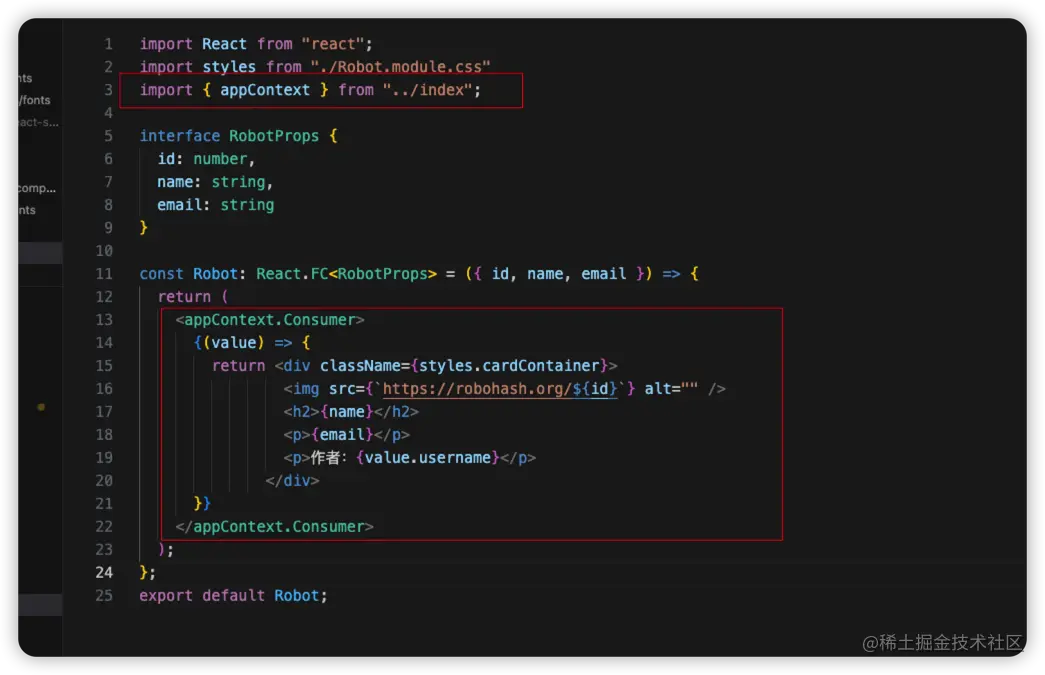Viewport: 1045px width, 675px height.
Task: Click "value.username" on line 19
Action: [427, 458]
